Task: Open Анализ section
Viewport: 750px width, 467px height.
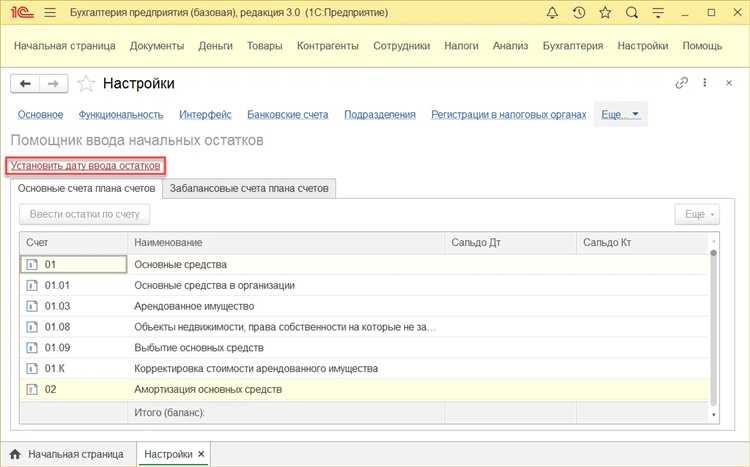Action: [510, 46]
